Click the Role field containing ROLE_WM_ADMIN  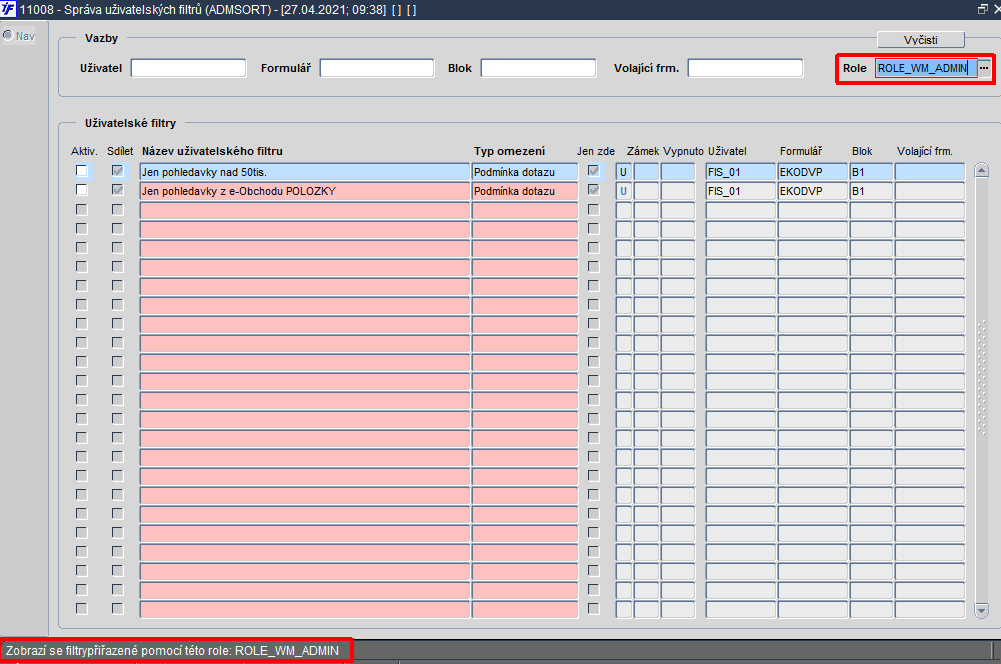[x=926, y=68]
